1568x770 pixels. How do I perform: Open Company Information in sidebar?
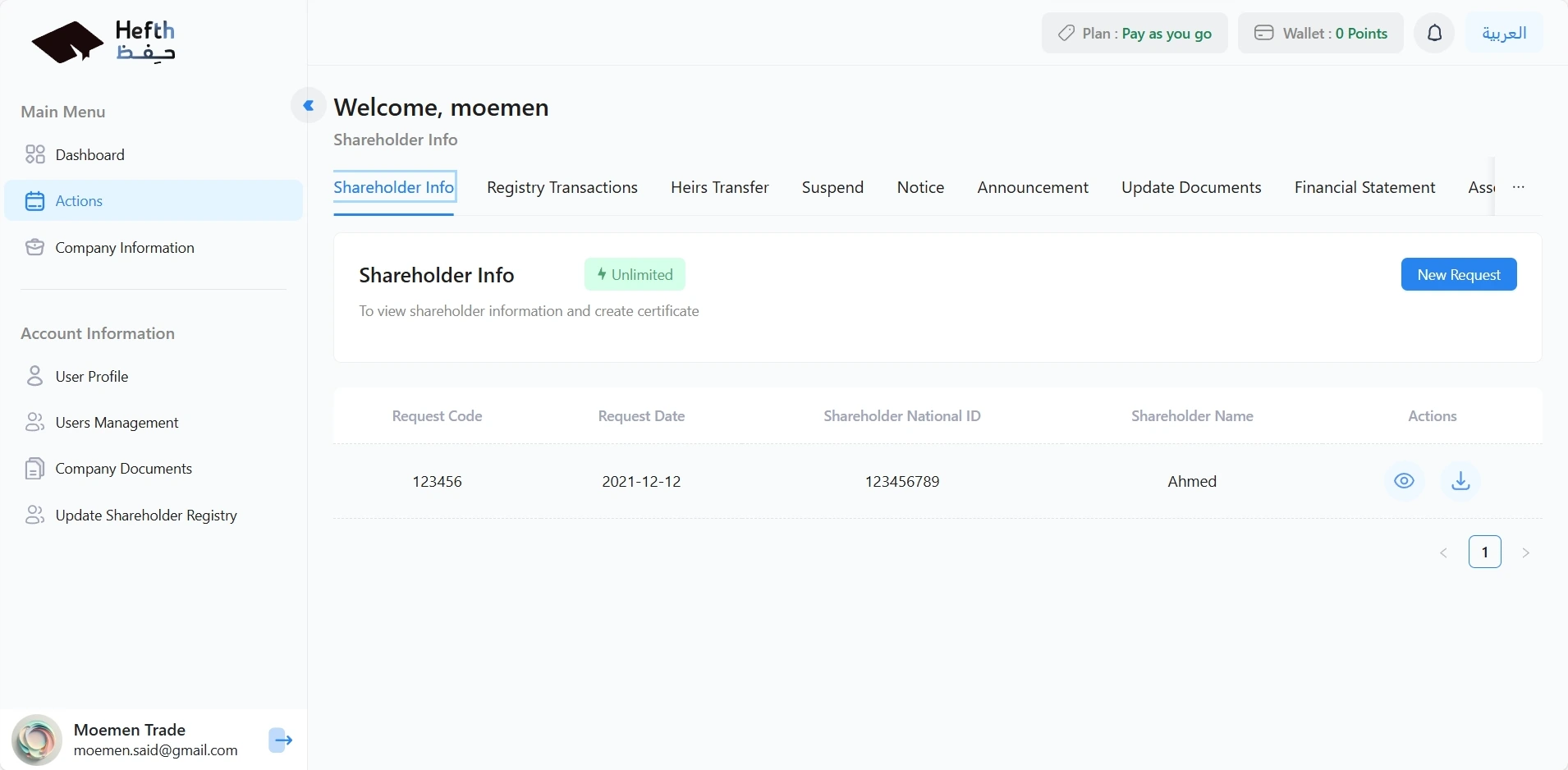point(124,248)
